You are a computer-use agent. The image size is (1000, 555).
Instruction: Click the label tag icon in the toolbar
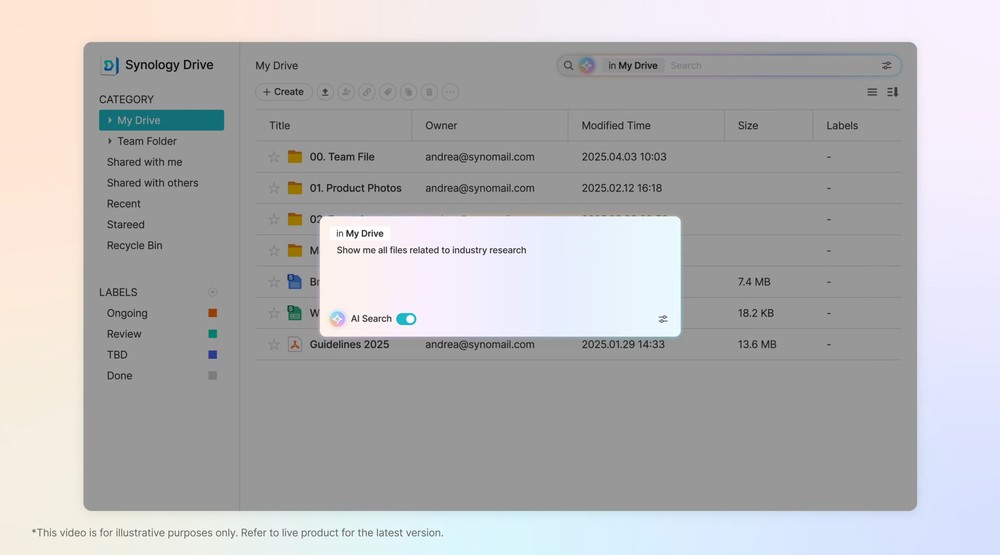[388, 92]
